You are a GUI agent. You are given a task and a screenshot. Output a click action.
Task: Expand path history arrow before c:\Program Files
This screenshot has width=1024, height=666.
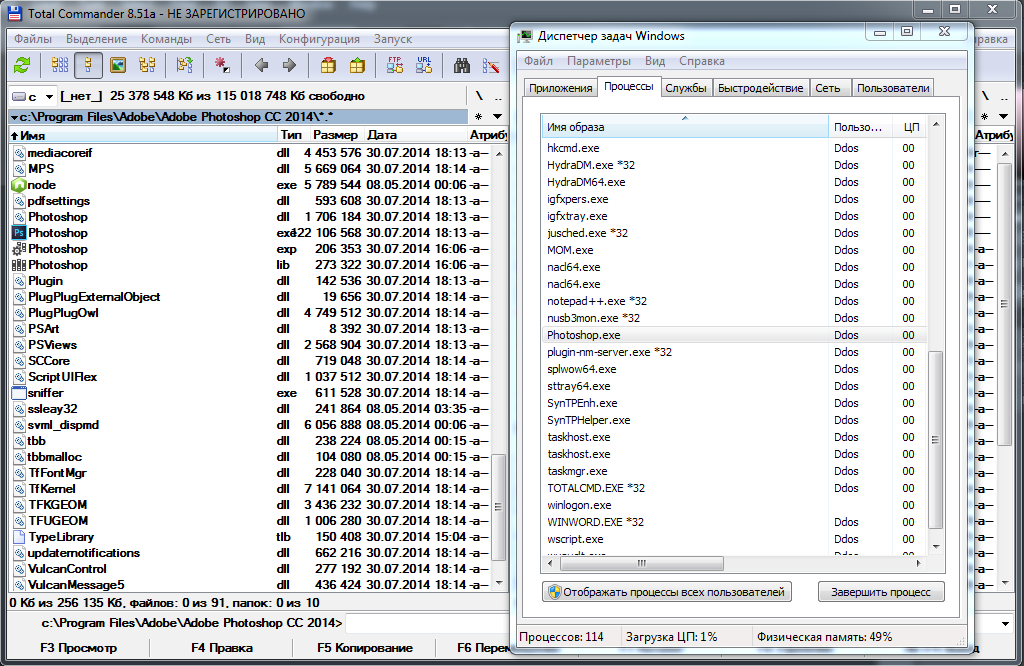pyautogui.click(x=14, y=117)
